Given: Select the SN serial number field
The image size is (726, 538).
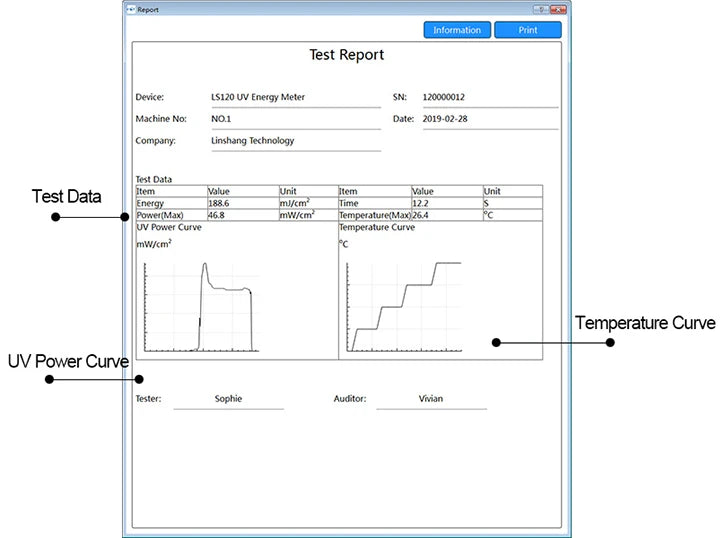Looking at the screenshot, I should pos(489,98).
